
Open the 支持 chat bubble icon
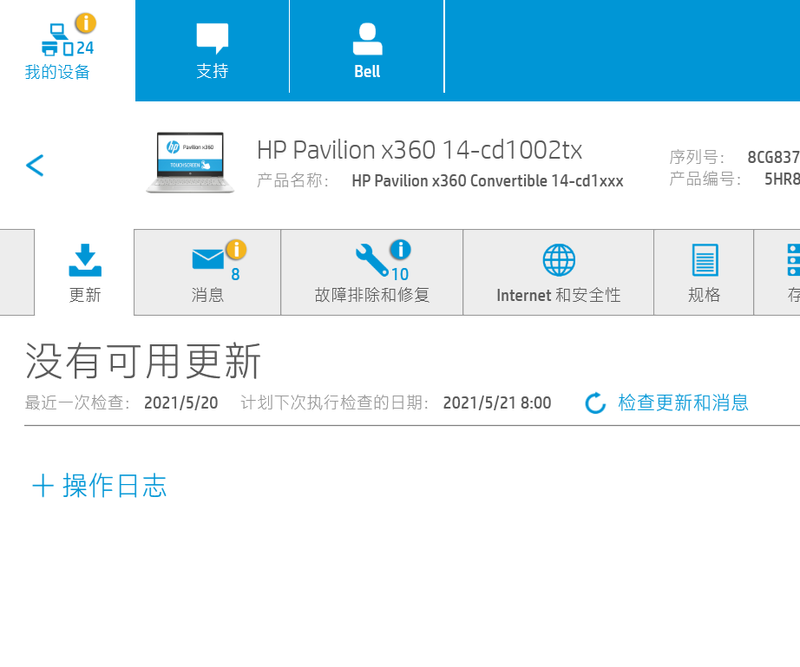point(212,39)
